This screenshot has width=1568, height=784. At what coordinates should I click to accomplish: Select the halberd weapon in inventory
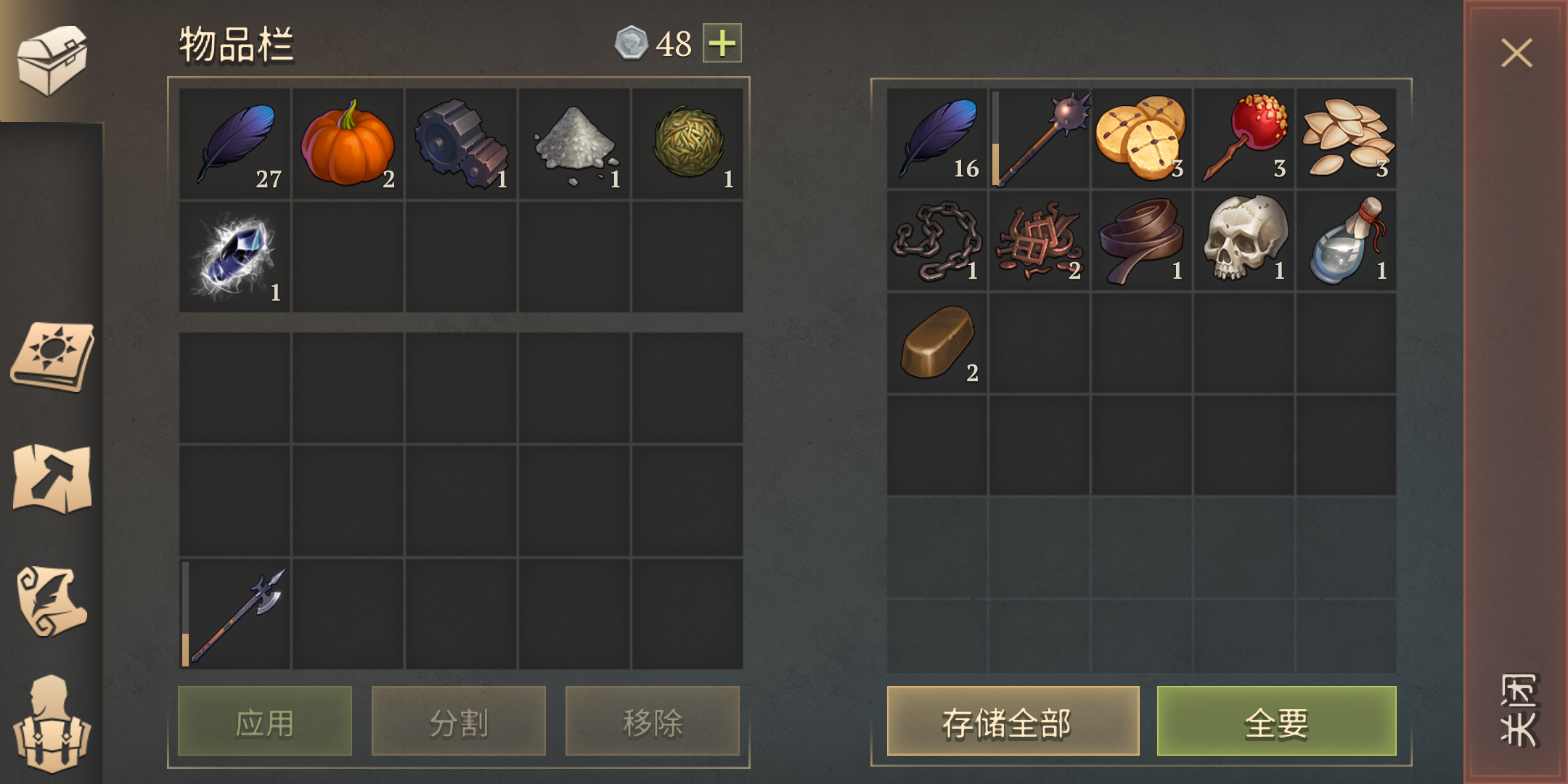coord(234,613)
